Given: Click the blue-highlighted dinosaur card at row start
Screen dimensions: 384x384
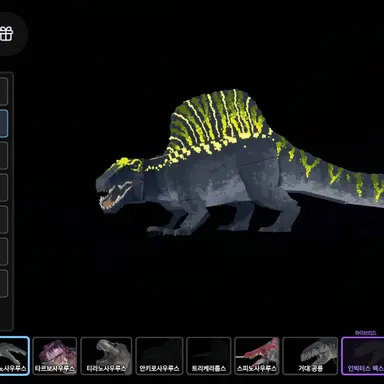Looking at the screenshot, I should pyautogui.click(x=14, y=356).
